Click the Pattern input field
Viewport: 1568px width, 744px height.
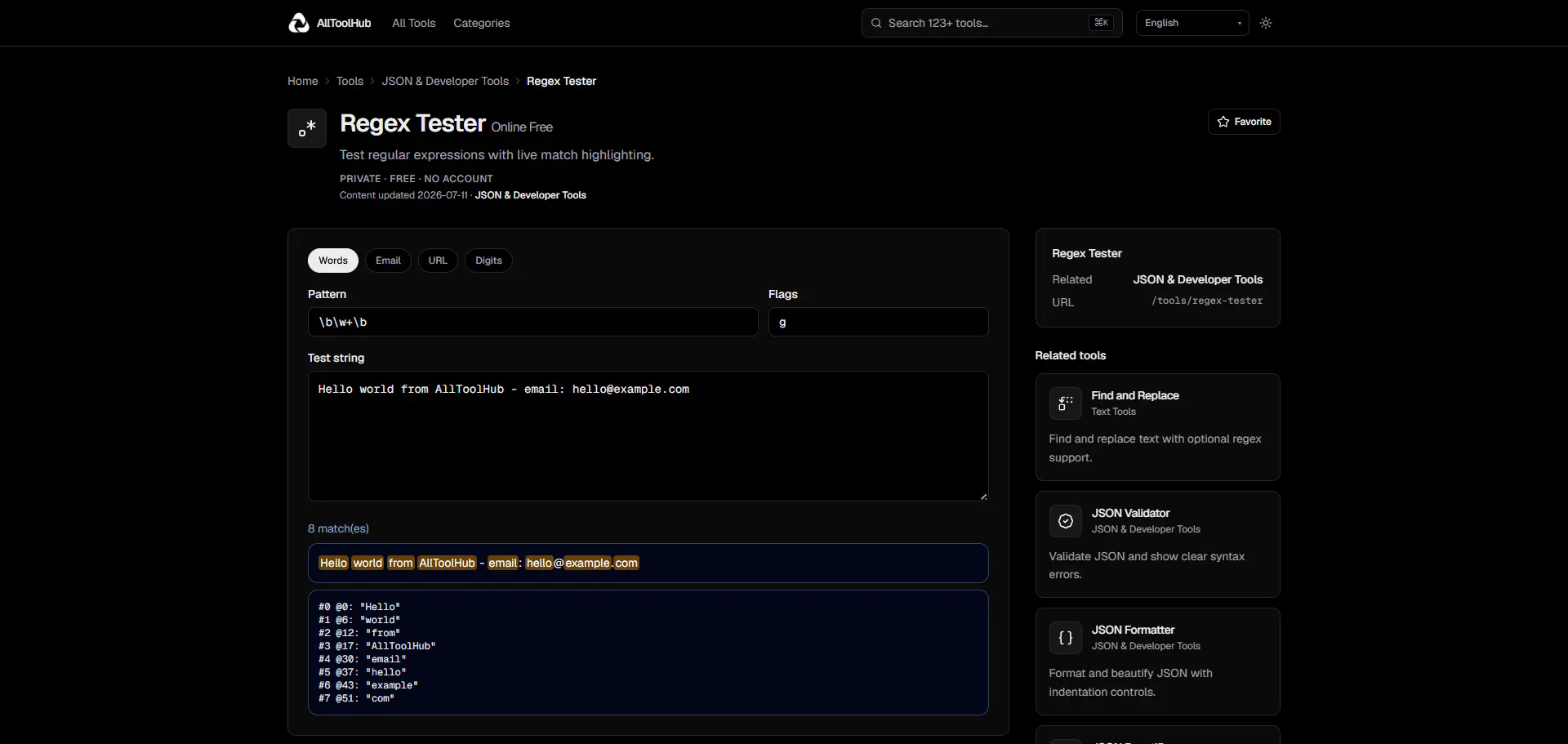click(x=532, y=322)
